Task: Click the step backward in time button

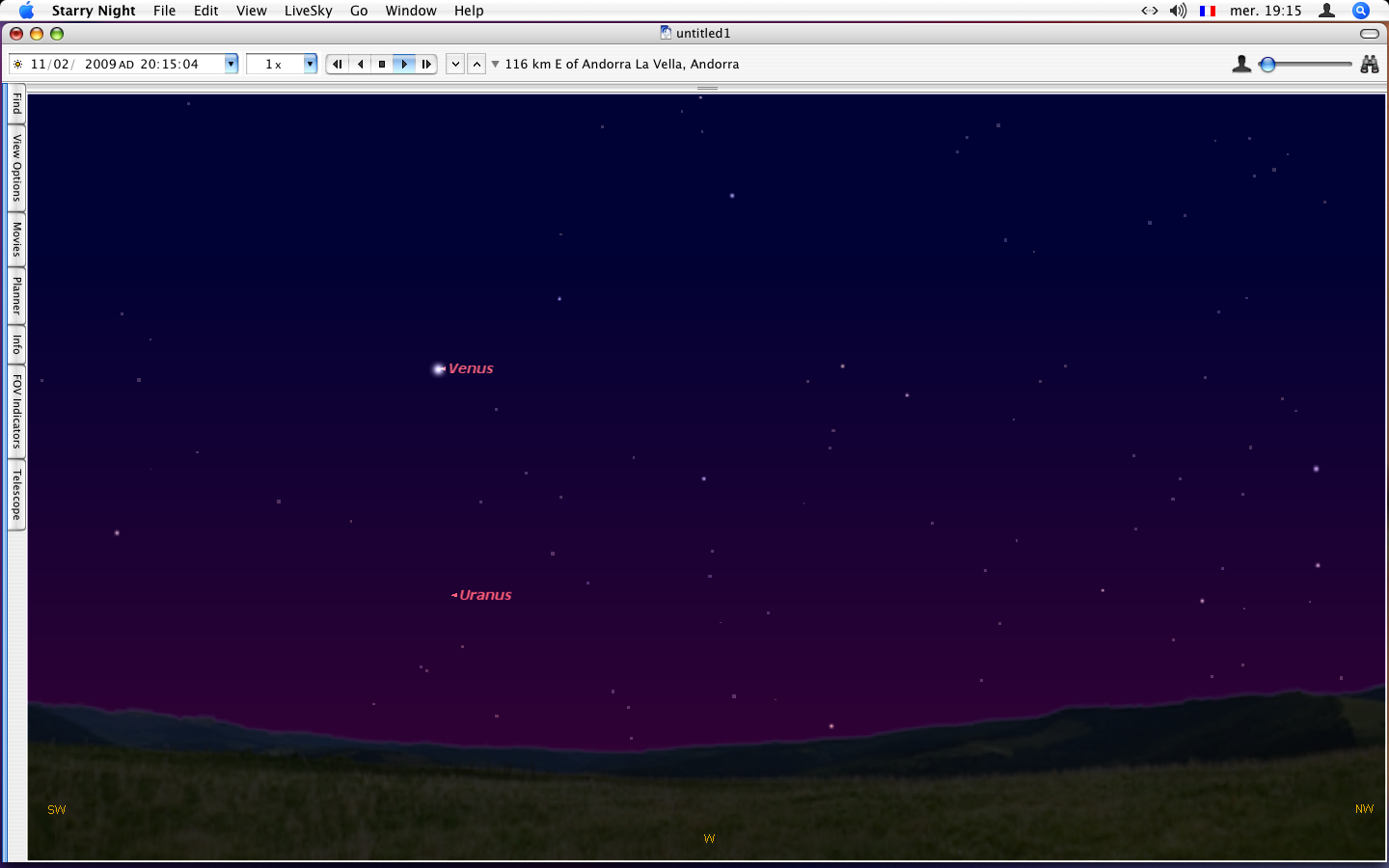Action: pos(338,65)
